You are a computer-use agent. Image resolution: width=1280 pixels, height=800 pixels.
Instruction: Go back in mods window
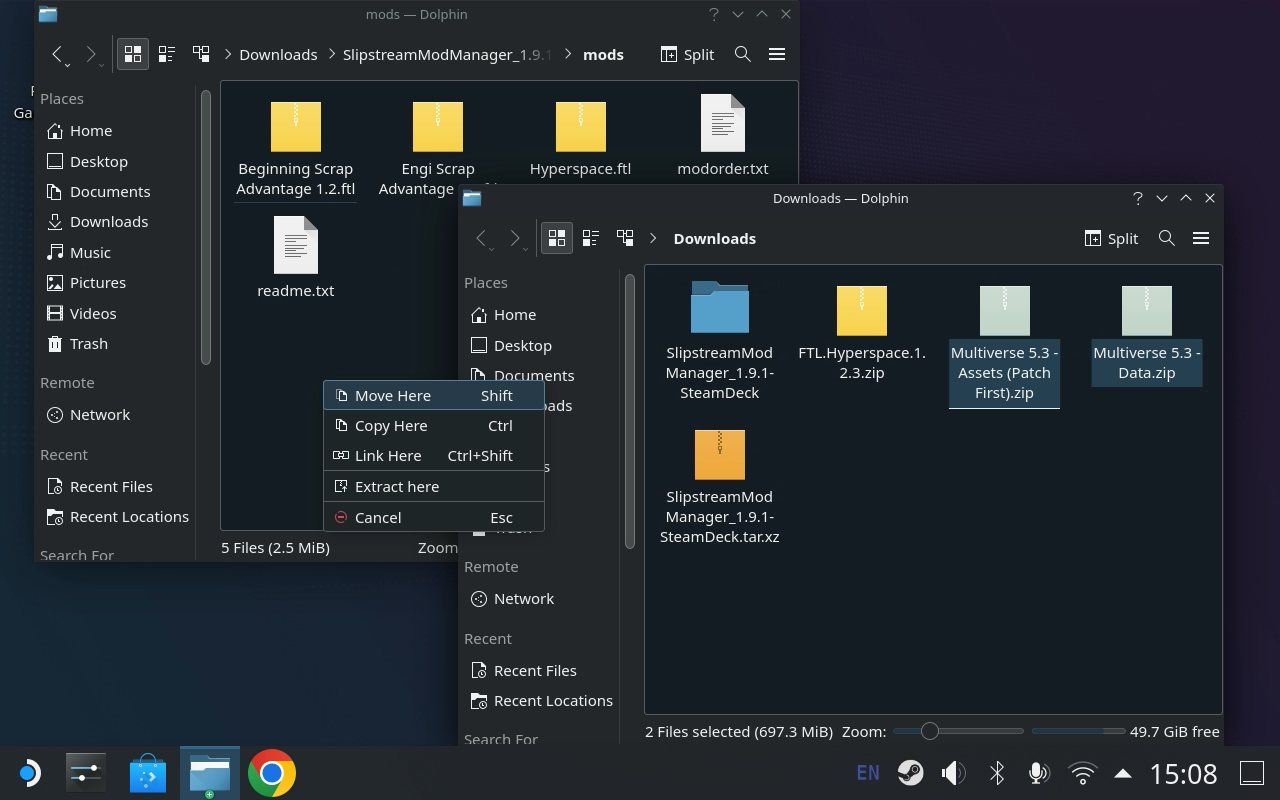coord(58,55)
